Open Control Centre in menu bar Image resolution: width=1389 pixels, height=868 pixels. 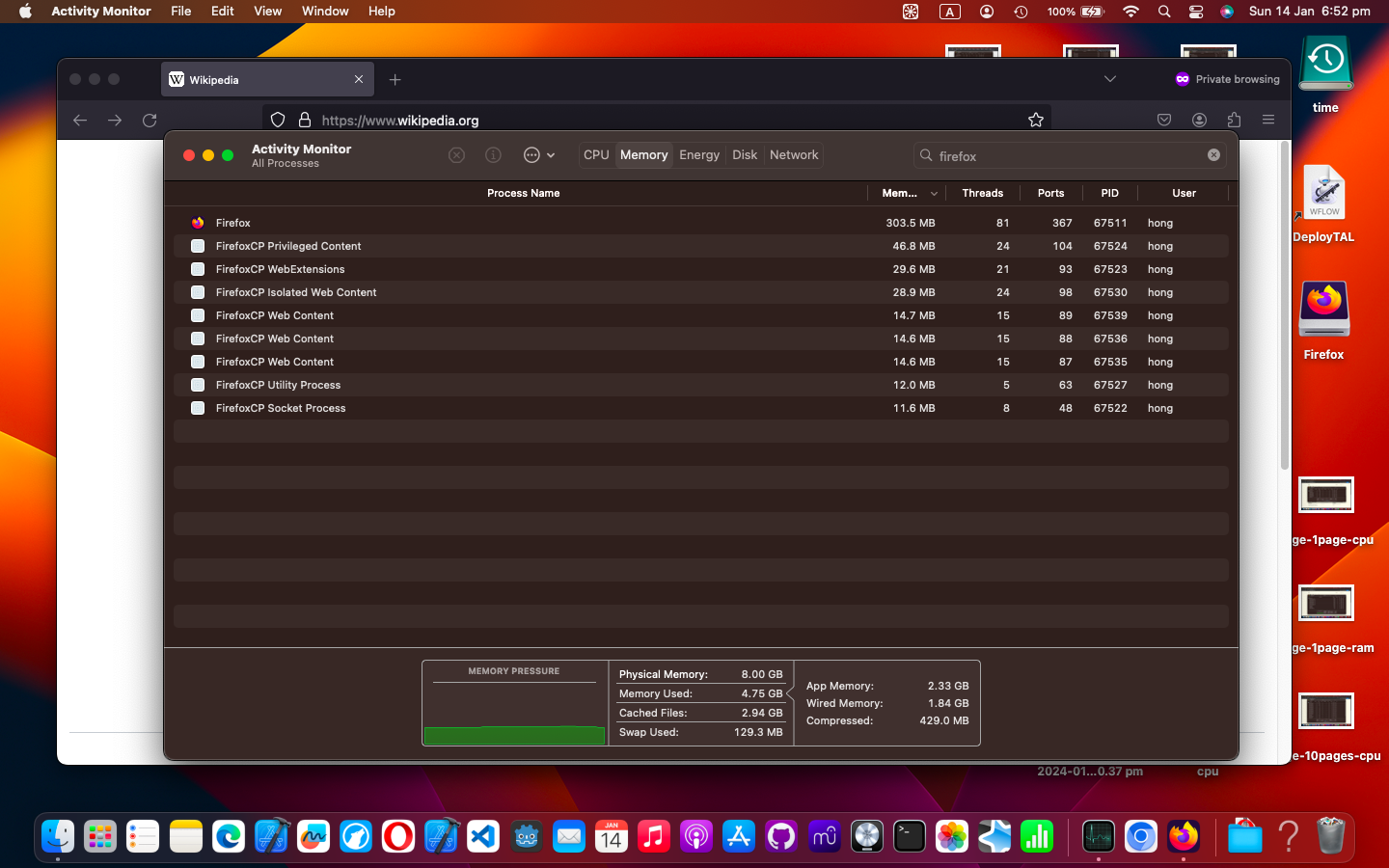[x=1196, y=12]
